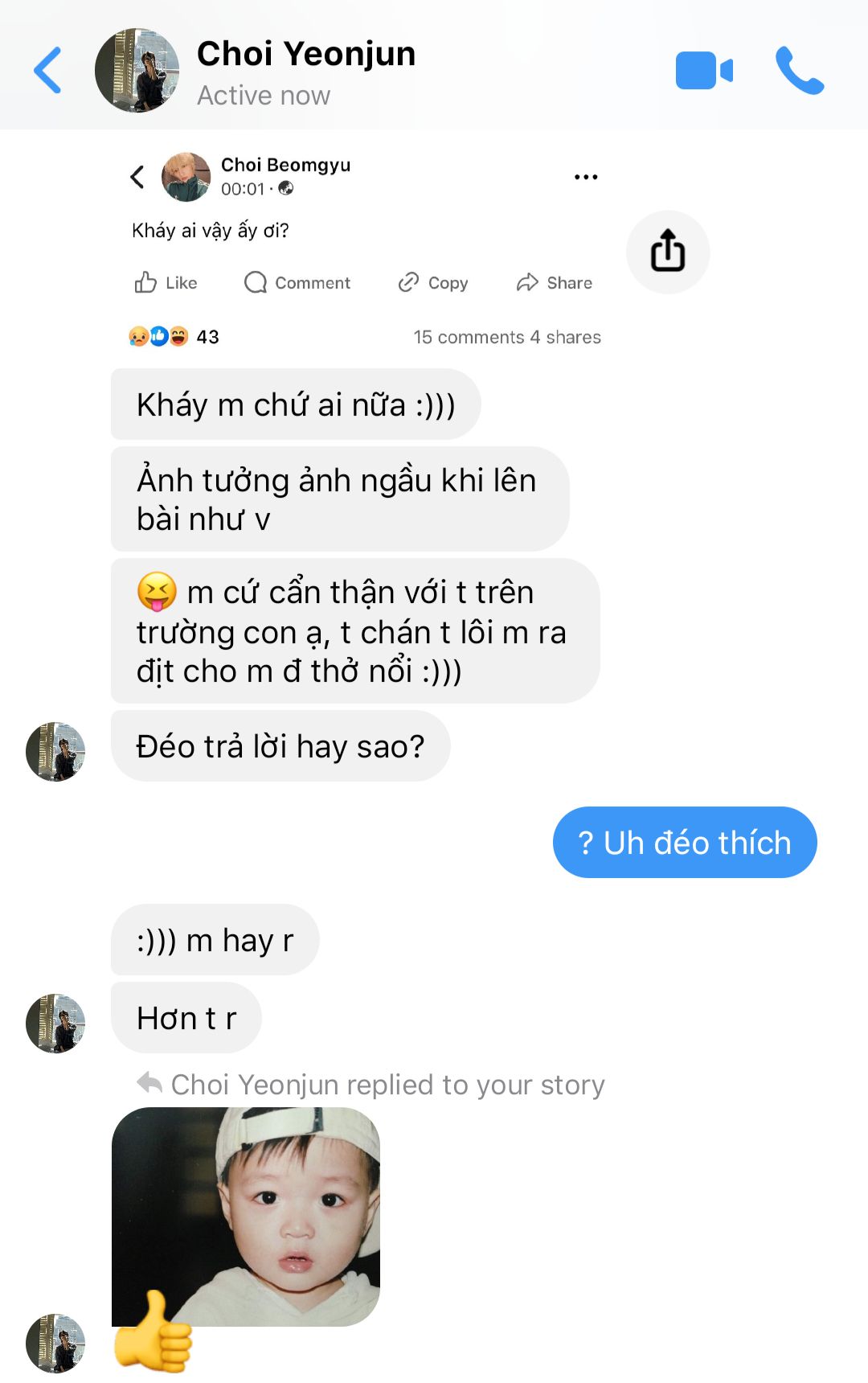Like the shared post with thumbs-up icon

click(165, 283)
